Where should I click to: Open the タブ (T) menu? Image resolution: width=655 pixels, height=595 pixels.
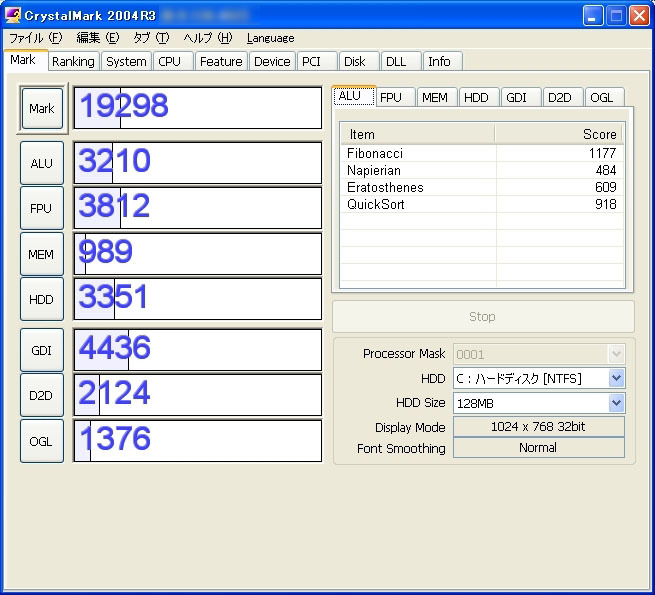pos(151,38)
